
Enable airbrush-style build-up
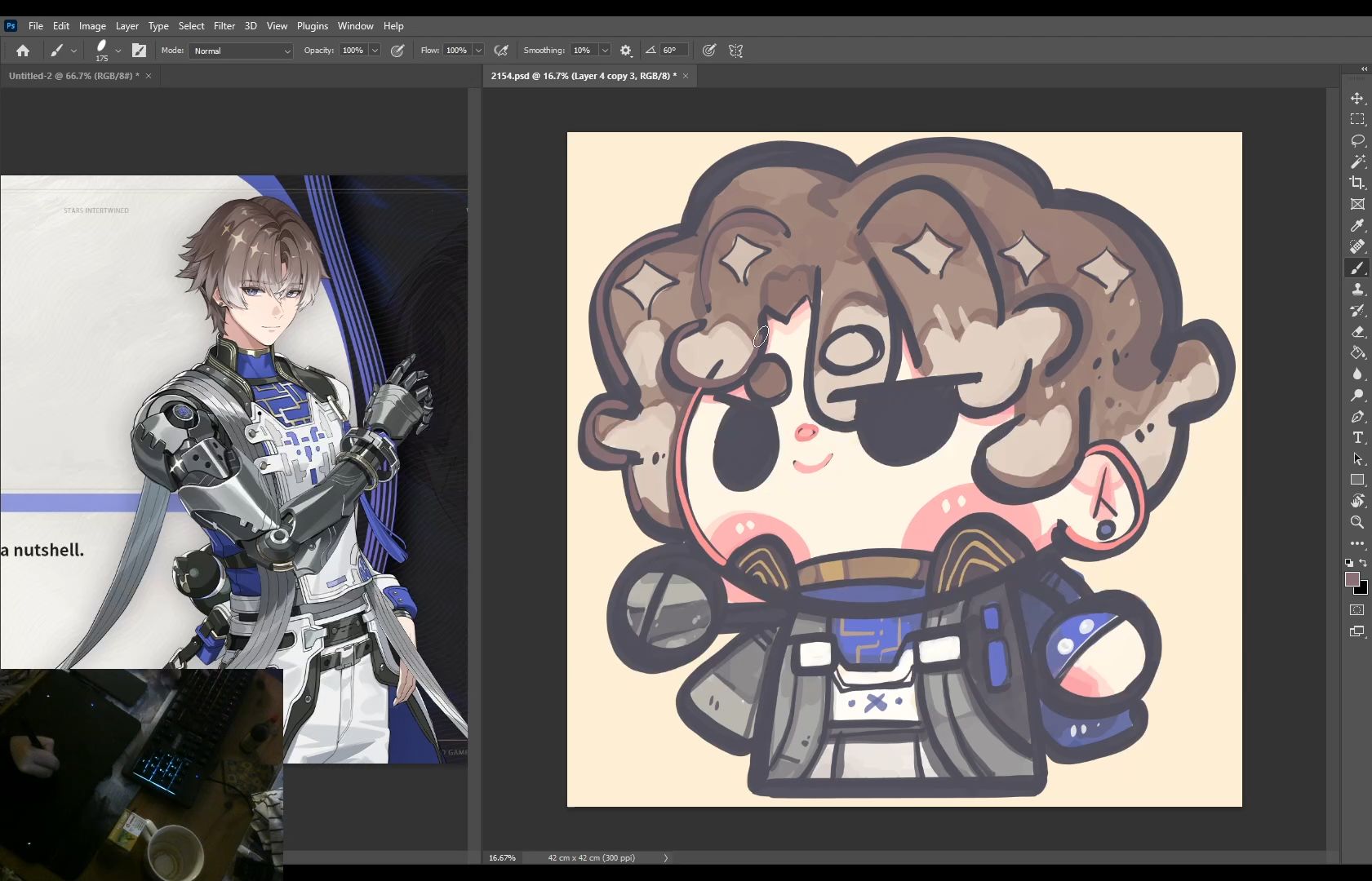501,51
